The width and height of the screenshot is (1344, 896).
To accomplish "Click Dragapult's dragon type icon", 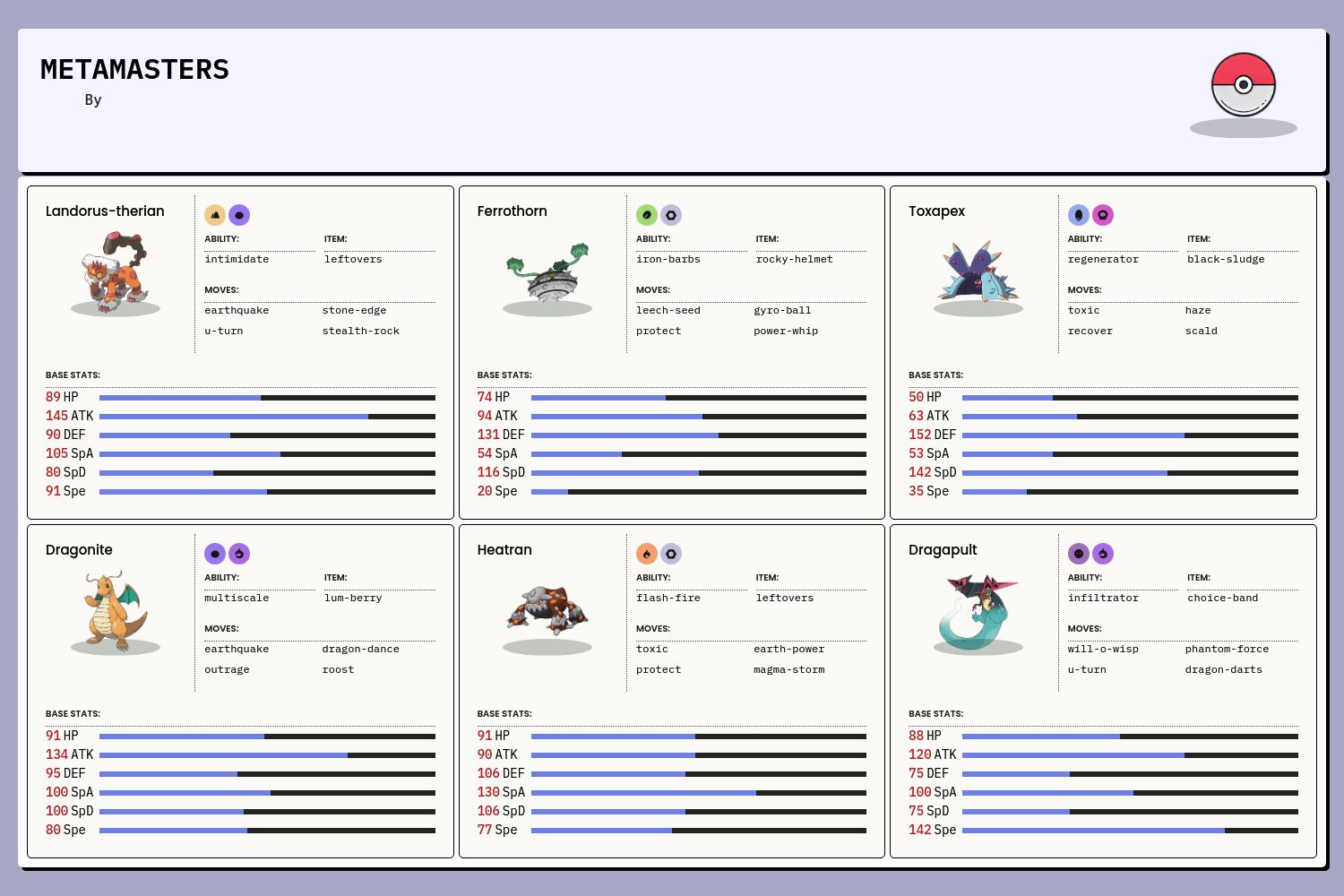I will point(1103,554).
